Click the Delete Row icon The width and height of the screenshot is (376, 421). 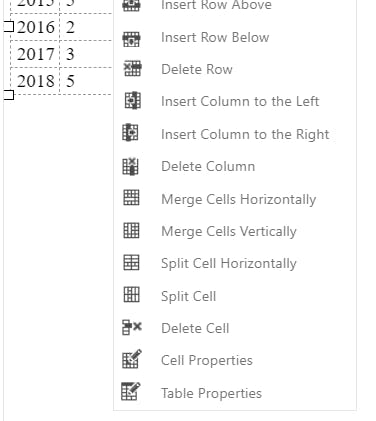[x=132, y=69]
